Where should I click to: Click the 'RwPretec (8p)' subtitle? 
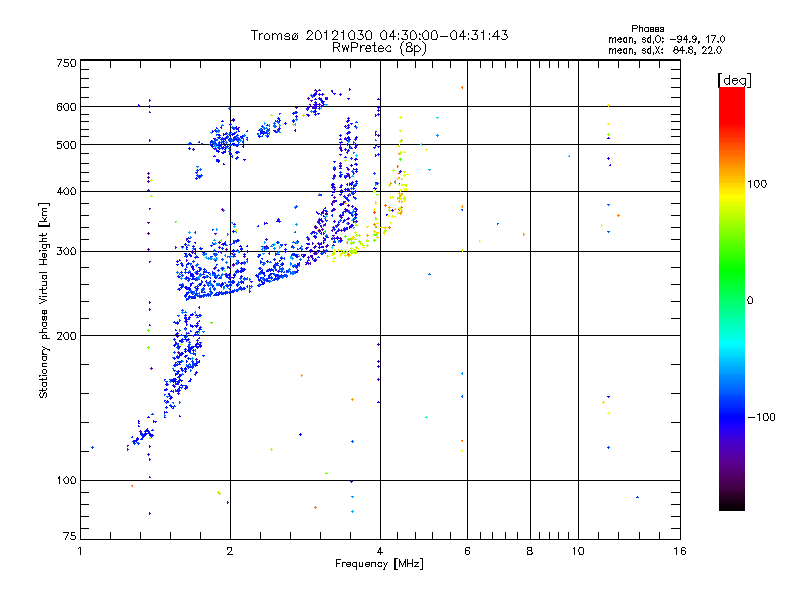click(x=379, y=48)
